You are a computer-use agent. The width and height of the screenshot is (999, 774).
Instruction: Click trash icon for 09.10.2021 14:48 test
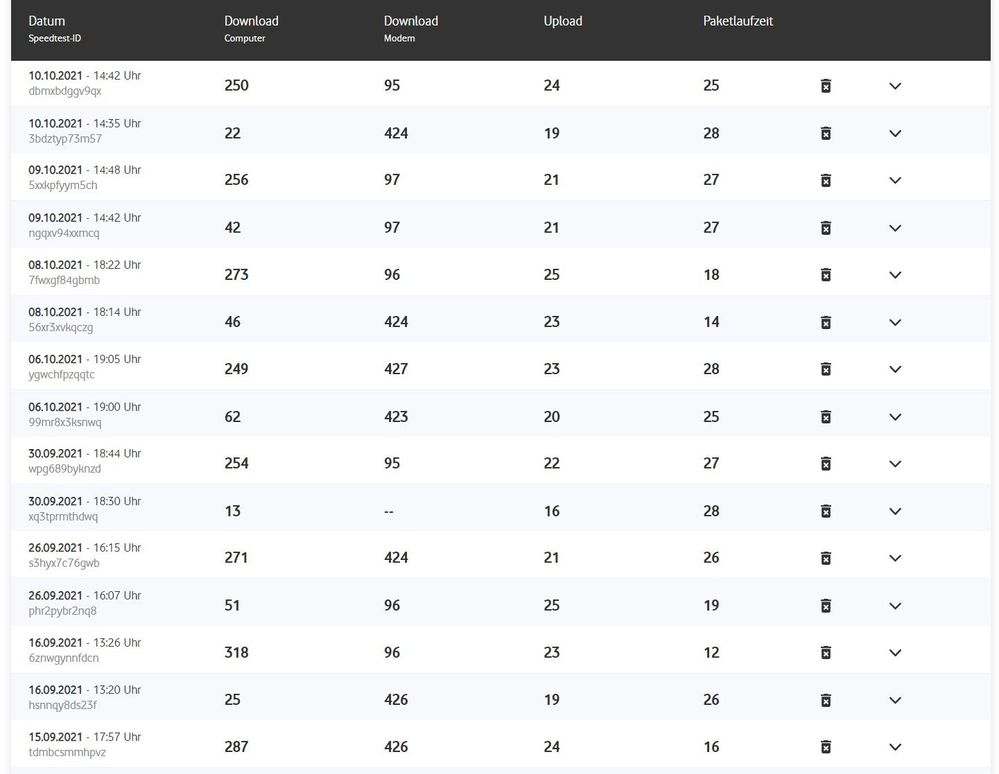click(x=826, y=180)
